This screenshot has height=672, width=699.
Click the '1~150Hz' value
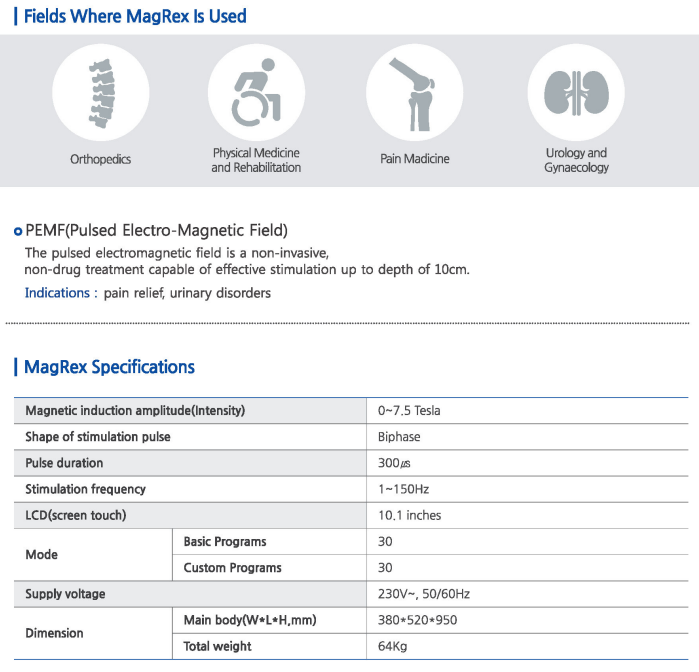403,490
